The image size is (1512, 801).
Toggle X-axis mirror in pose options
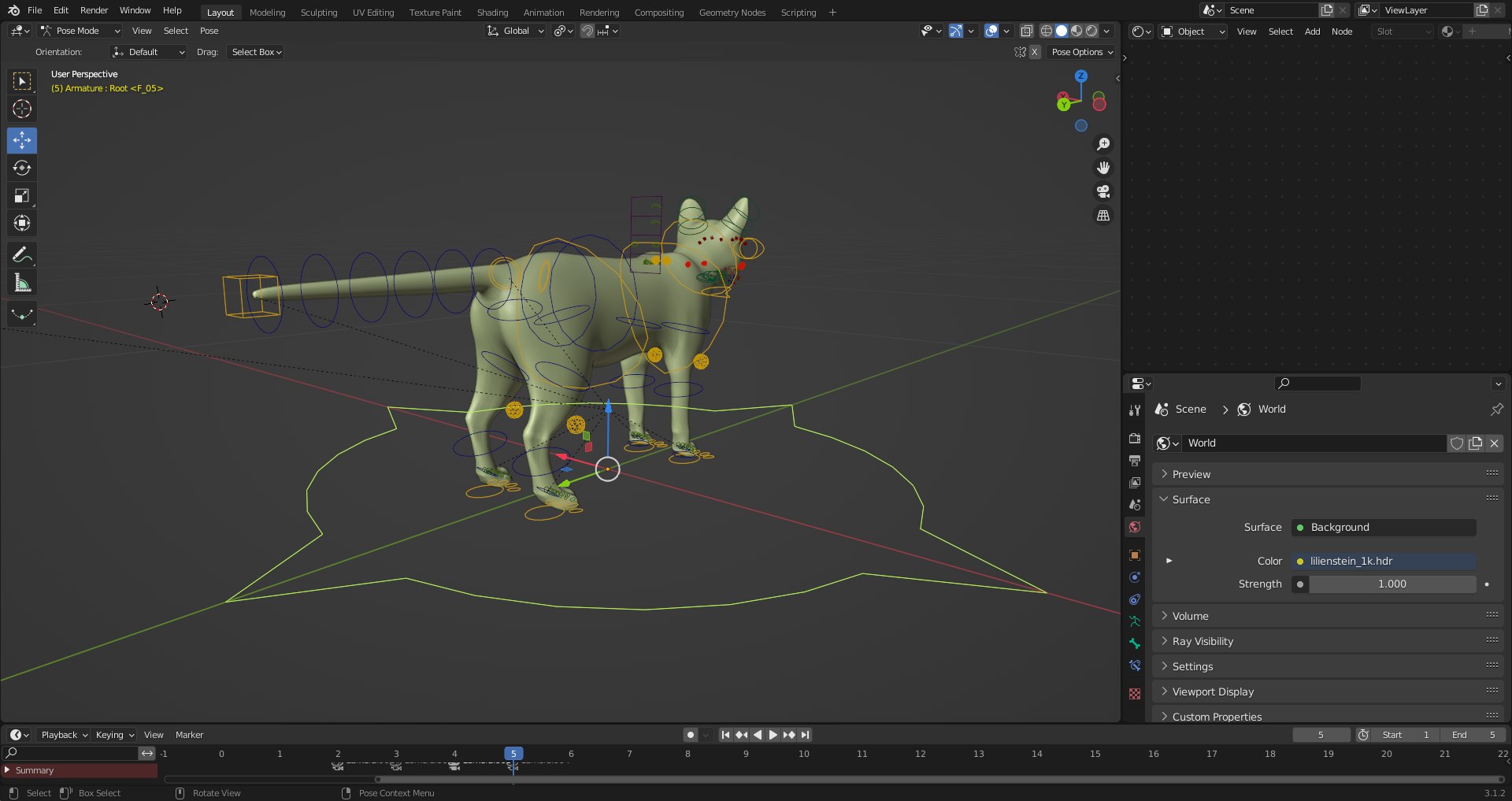pyautogui.click(x=1035, y=52)
